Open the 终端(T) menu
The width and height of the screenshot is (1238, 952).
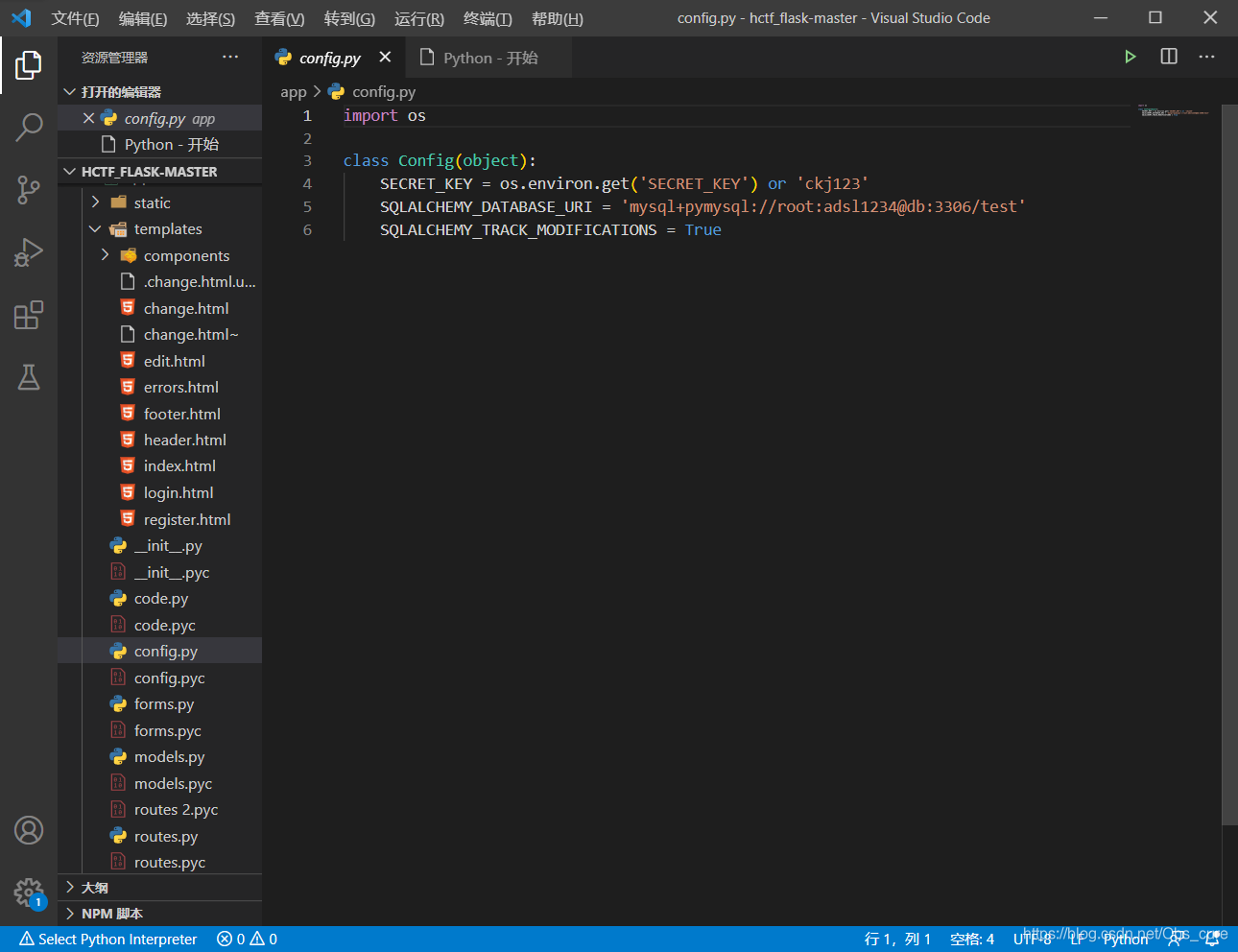(x=487, y=18)
